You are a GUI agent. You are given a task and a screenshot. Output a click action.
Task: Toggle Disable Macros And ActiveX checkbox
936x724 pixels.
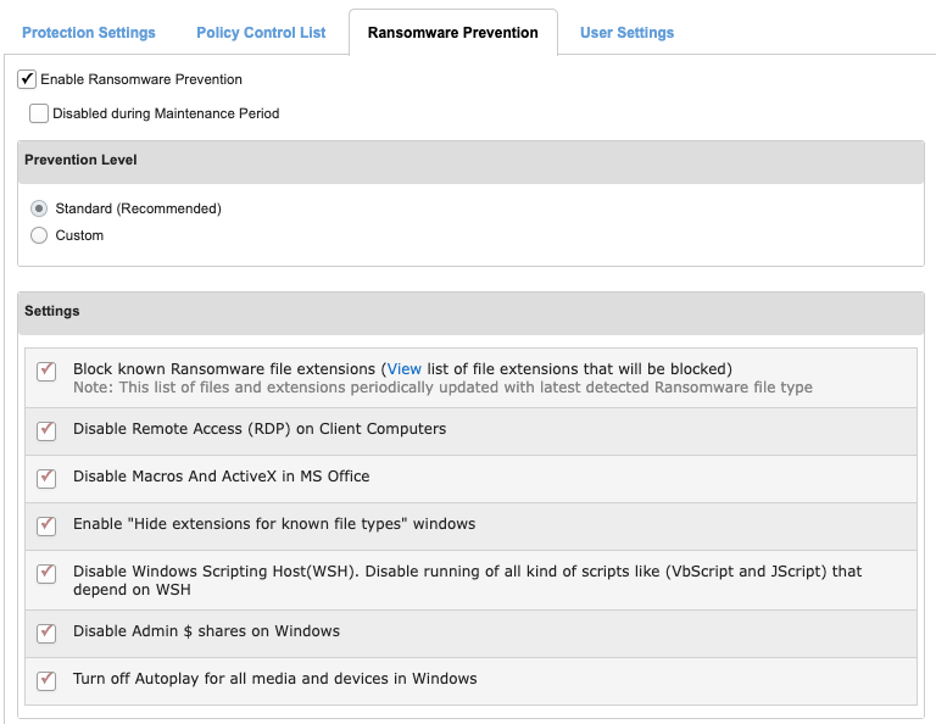point(46,478)
